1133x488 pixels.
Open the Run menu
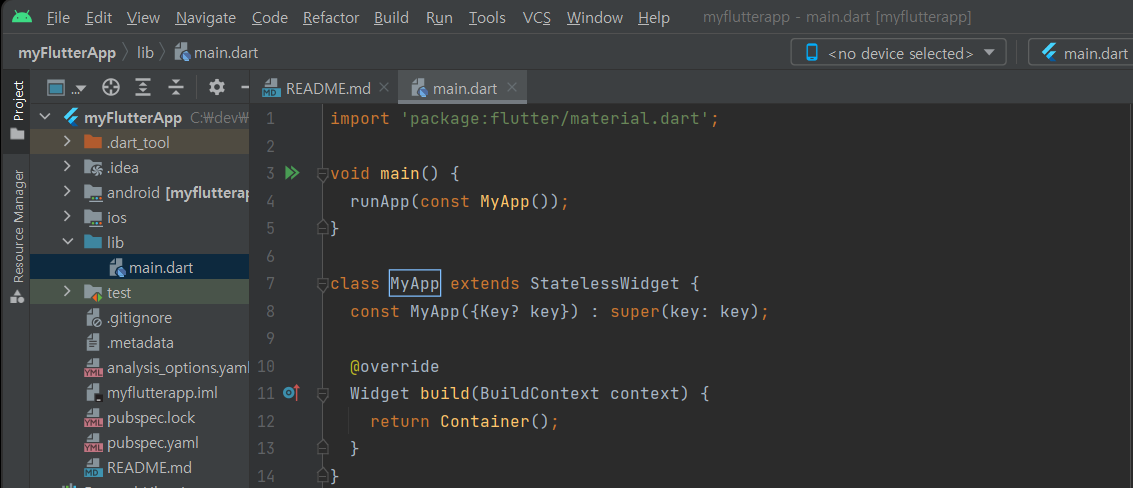[x=439, y=17]
